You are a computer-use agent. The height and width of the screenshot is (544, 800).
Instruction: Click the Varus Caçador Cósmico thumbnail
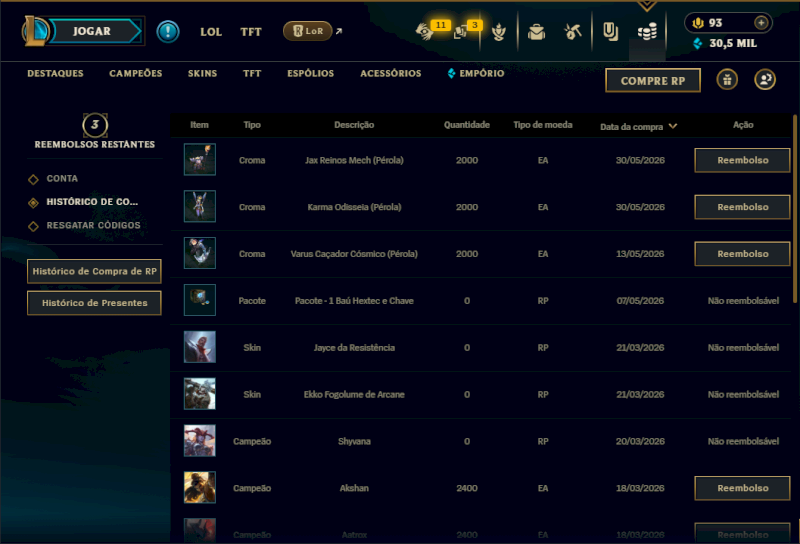199,253
